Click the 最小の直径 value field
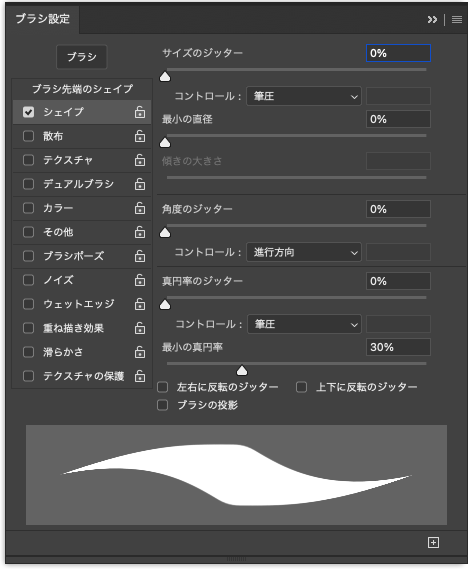The image size is (468, 571). tap(398, 119)
